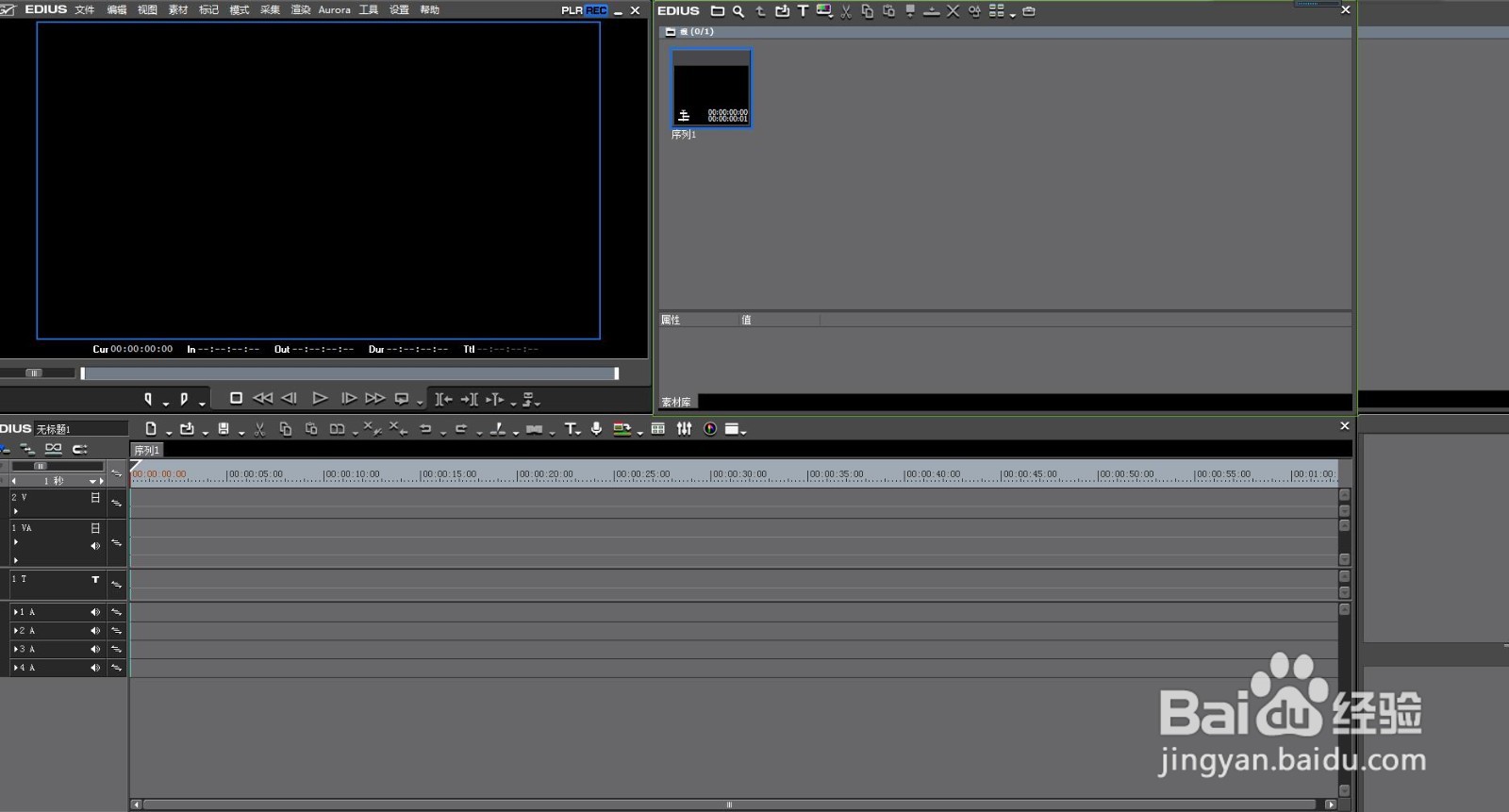Image resolution: width=1509 pixels, height=812 pixels.
Task: Click the voice-over microphone icon
Action: (x=596, y=429)
